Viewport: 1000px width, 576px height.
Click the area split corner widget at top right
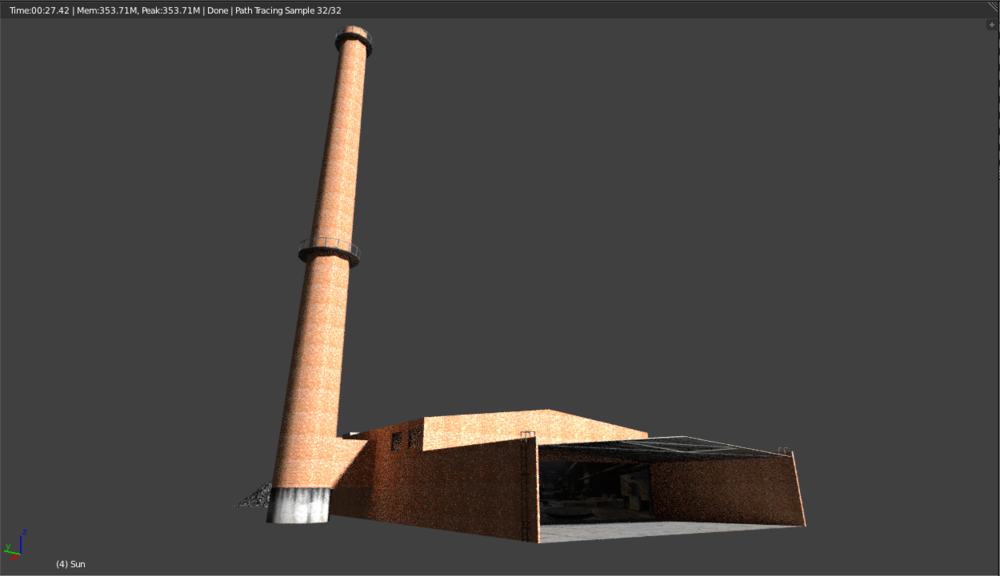(x=993, y=6)
